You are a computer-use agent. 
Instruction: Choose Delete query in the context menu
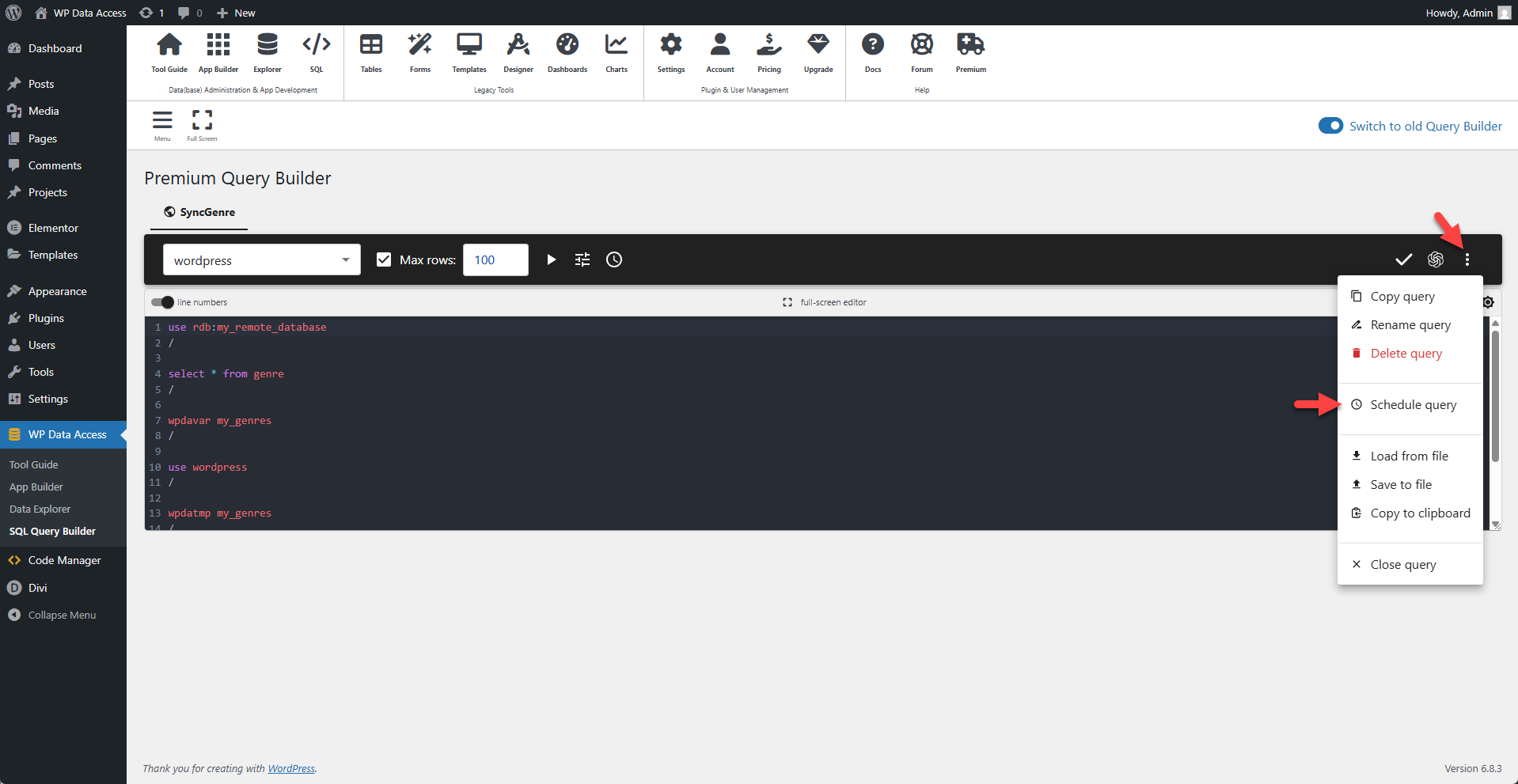click(x=1406, y=354)
